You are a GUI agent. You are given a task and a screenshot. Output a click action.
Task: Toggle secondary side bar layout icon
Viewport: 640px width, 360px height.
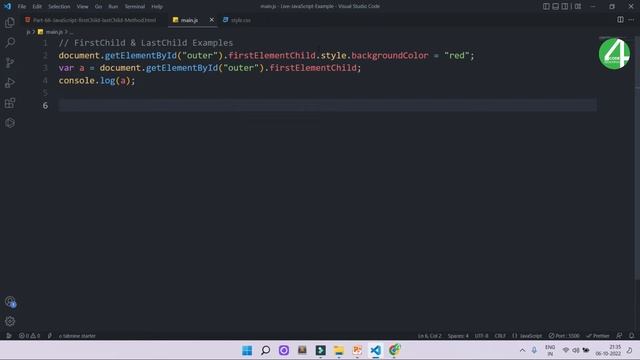pyautogui.click(x=565, y=6)
